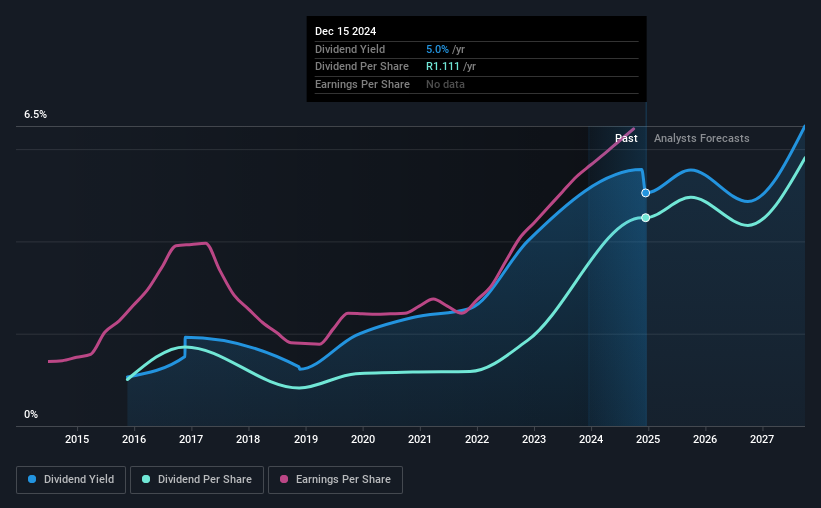Select the 2026 x-axis label

tap(705, 439)
